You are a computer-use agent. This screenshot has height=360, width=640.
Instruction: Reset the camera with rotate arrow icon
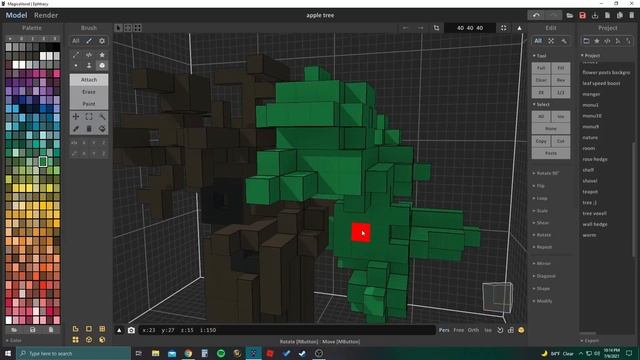click(500, 330)
